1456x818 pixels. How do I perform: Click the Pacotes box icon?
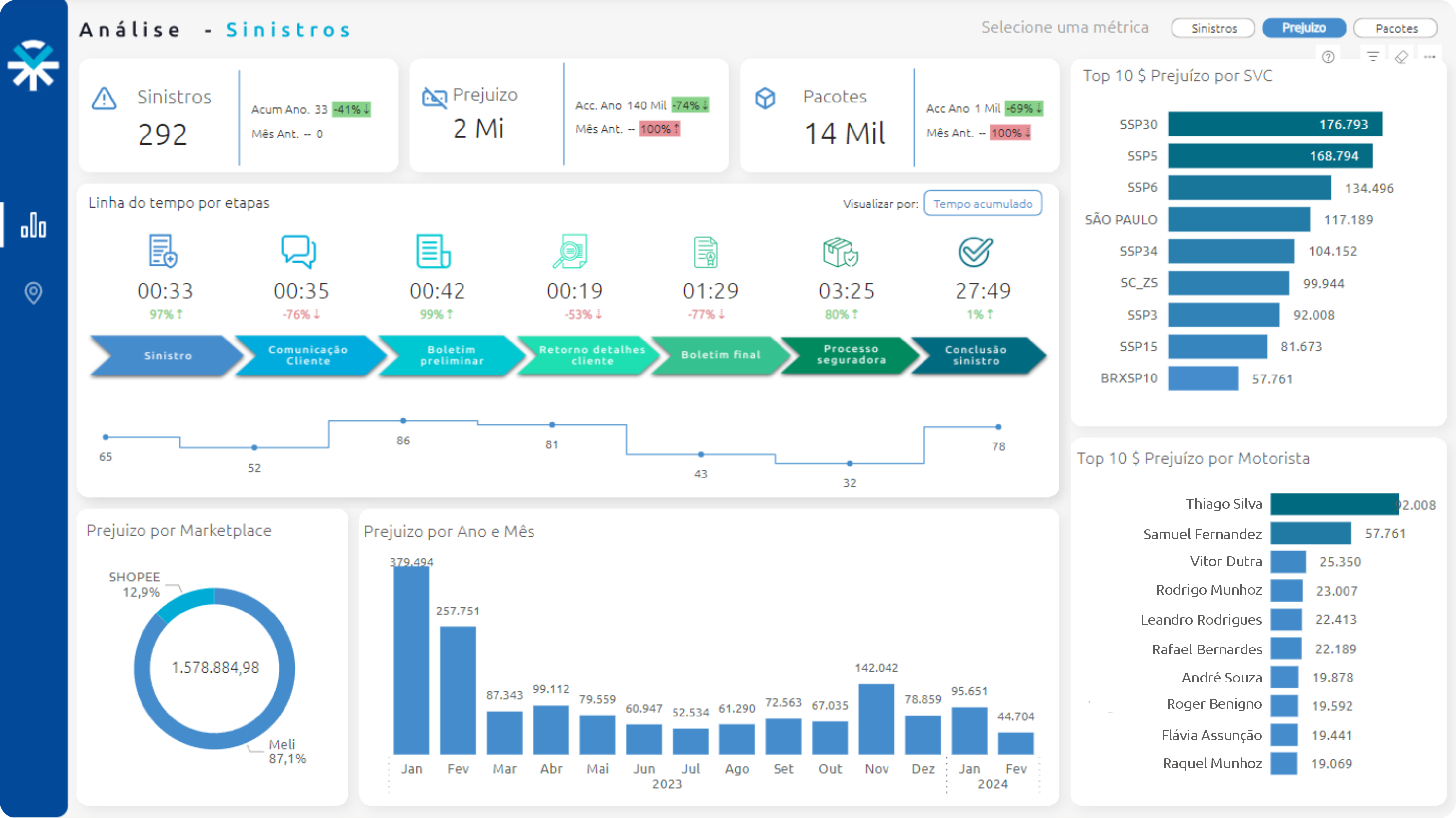[765, 98]
